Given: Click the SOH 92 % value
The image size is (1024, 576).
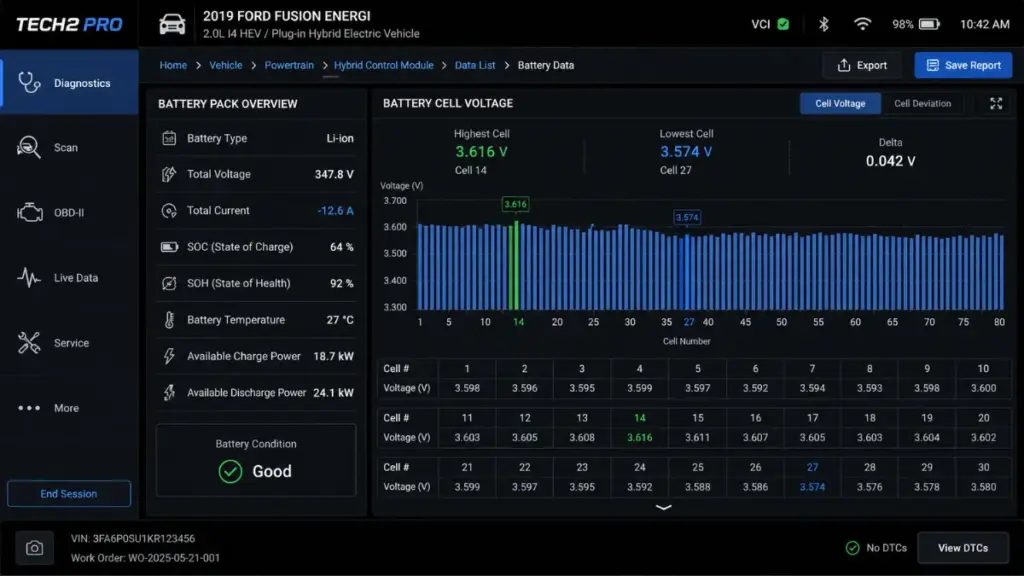Looking at the screenshot, I should click(x=342, y=283).
